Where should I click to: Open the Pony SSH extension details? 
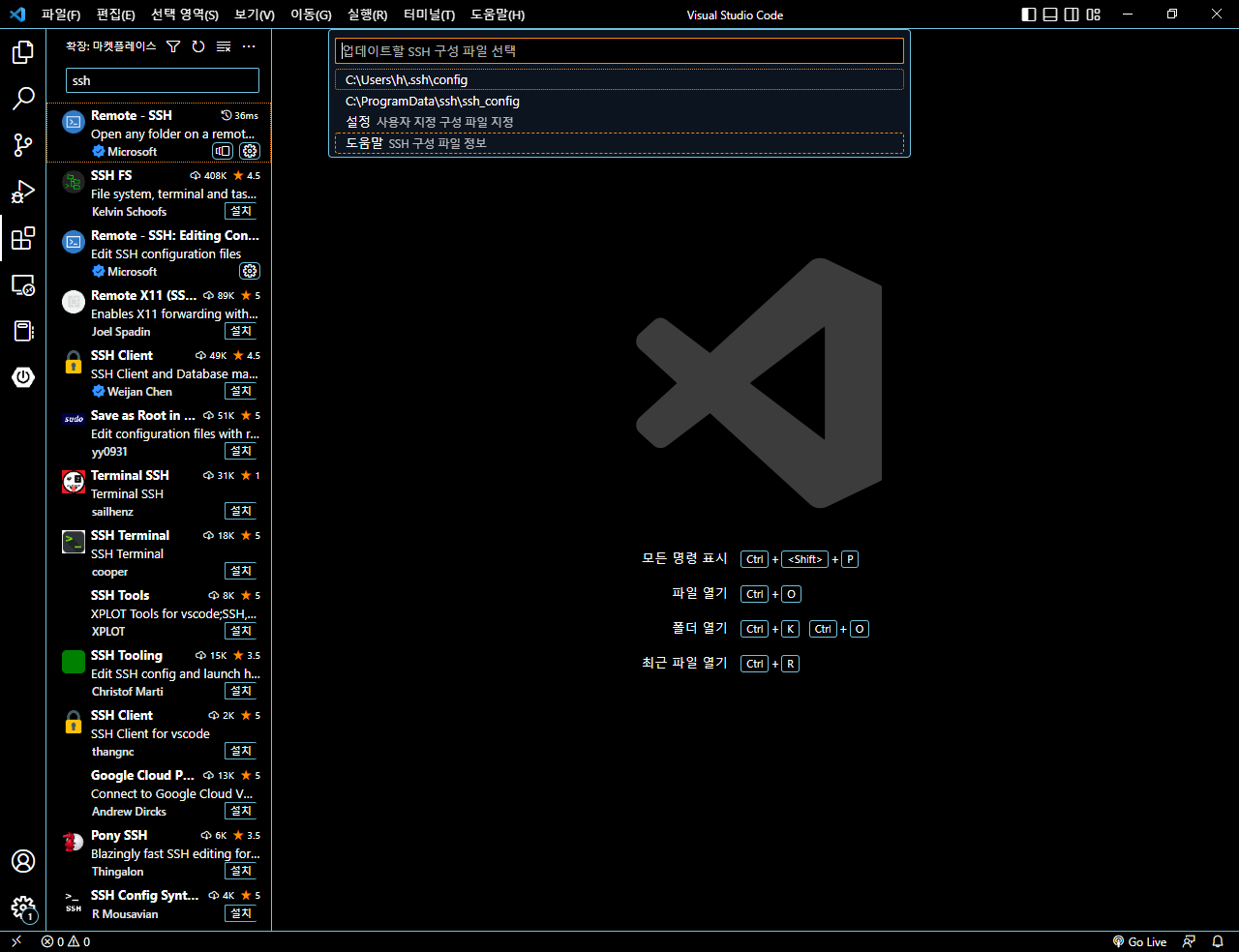(159, 852)
